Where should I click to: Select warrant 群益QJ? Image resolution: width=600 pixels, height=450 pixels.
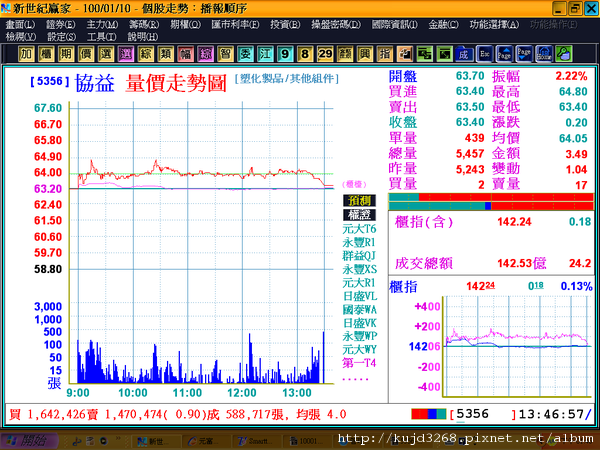click(x=359, y=256)
